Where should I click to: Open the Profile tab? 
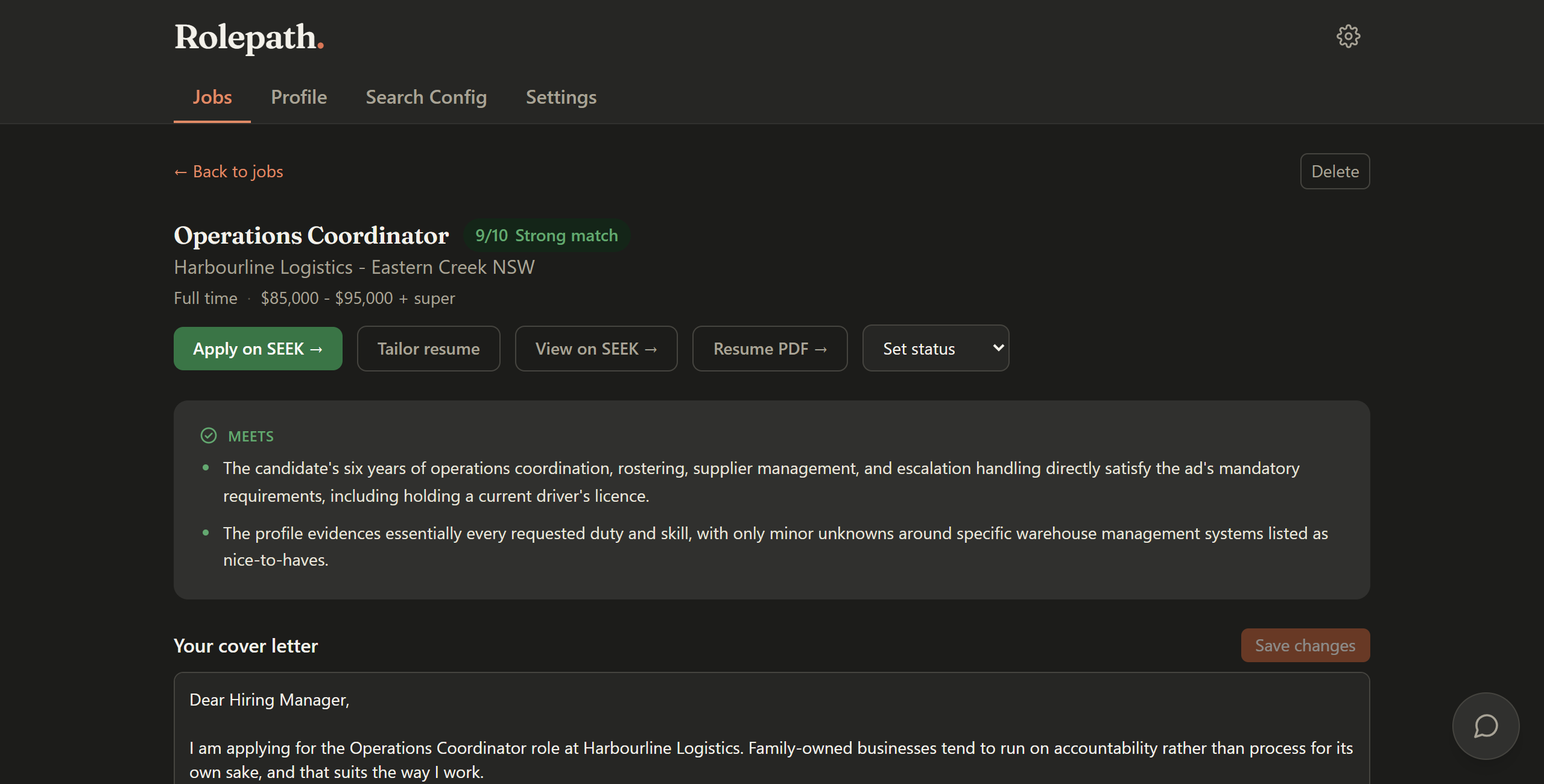pyautogui.click(x=299, y=97)
